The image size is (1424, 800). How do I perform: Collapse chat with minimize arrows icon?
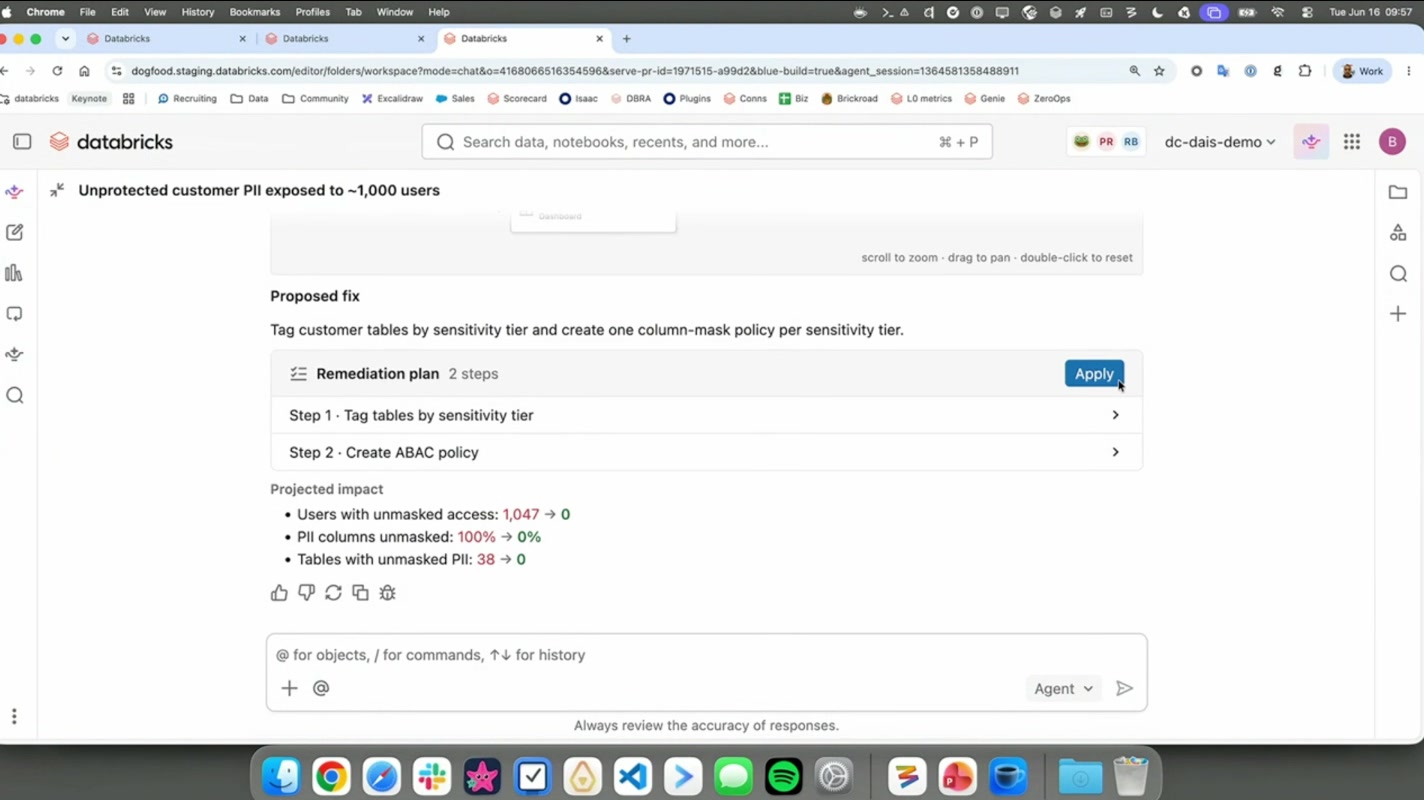pyautogui.click(x=57, y=190)
